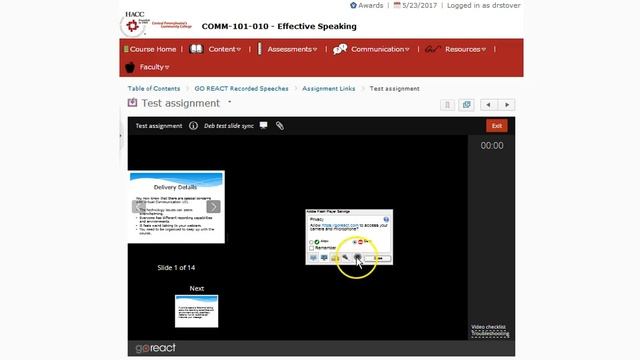Screen dimensions: 640x360
Task: Select Allow radio button in Flash settings
Action: coord(311,242)
